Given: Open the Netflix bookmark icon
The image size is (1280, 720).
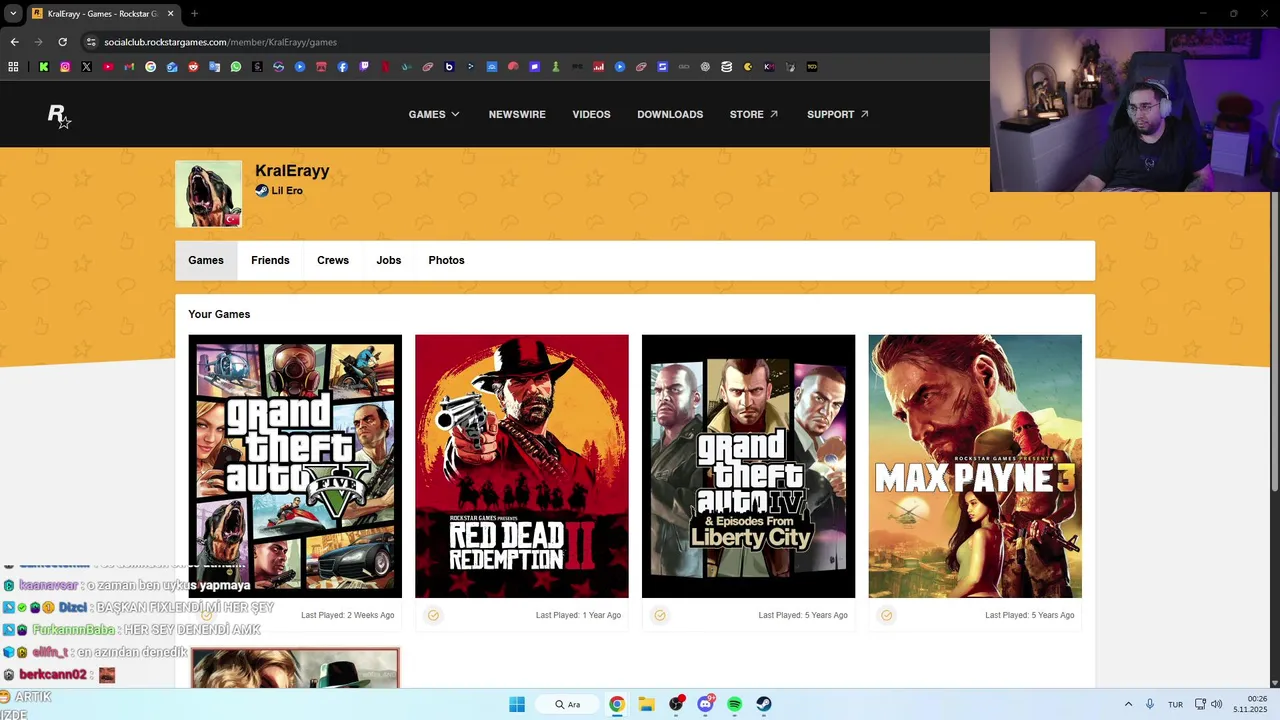Looking at the screenshot, I should click(385, 67).
